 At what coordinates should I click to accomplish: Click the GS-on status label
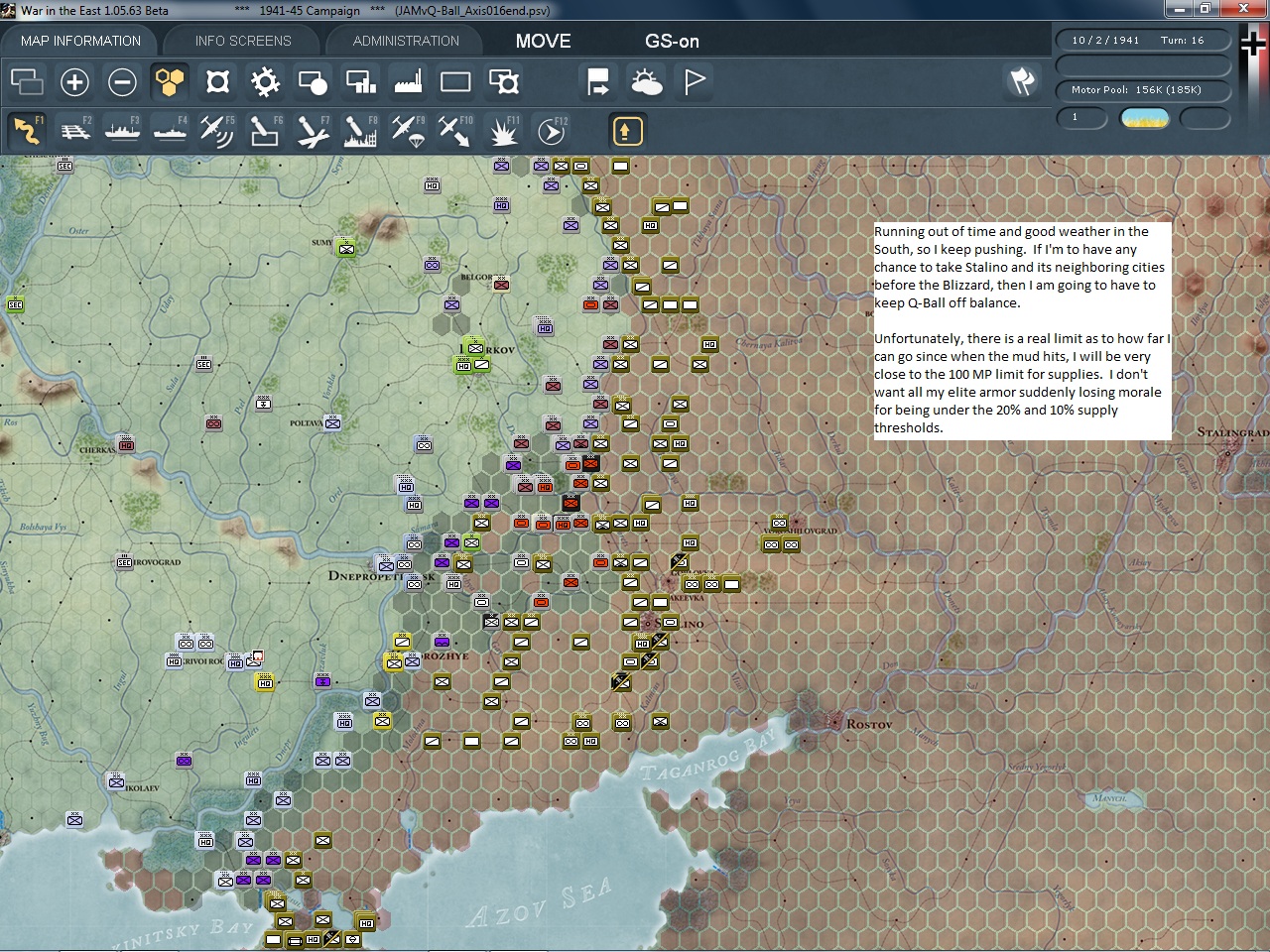click(x=672, y=41)
